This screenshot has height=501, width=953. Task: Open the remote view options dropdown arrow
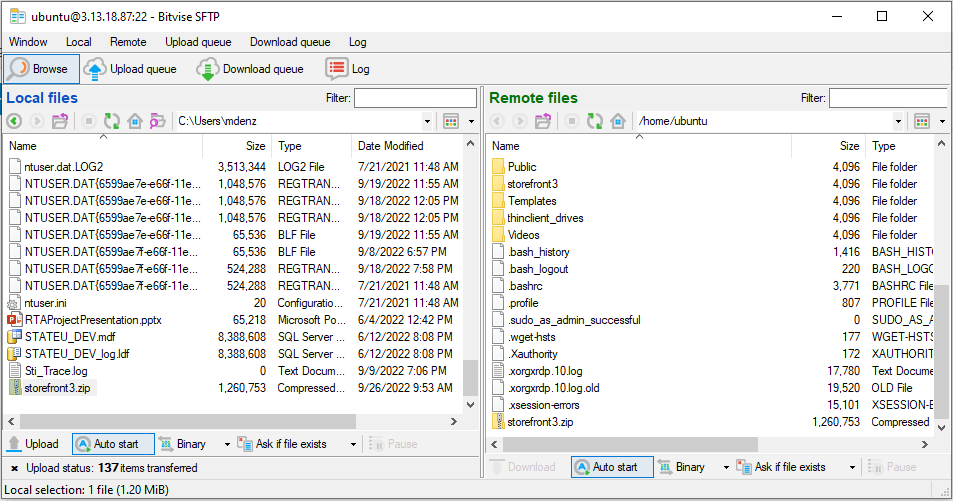tap(943, 122)
